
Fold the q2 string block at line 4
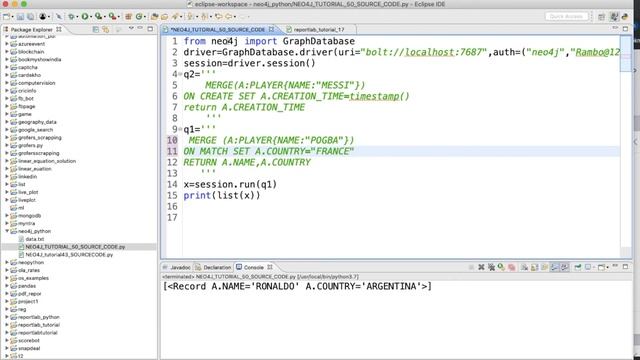click(x=180, y=74)
